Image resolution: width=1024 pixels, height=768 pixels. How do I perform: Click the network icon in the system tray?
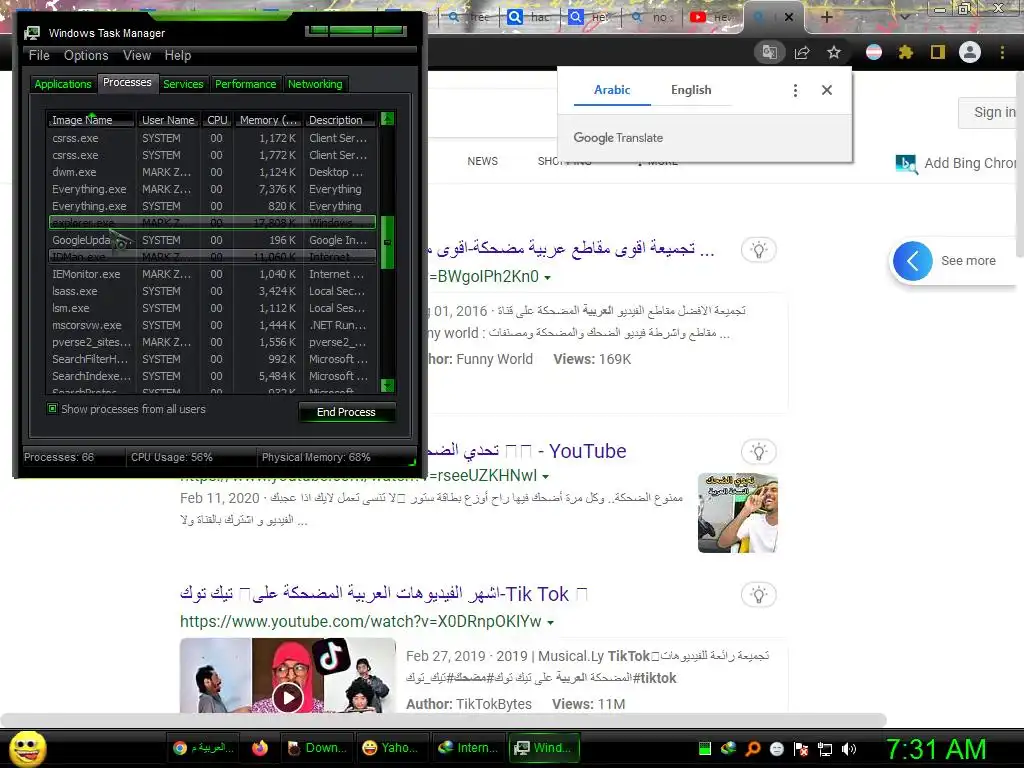[825, 749]
